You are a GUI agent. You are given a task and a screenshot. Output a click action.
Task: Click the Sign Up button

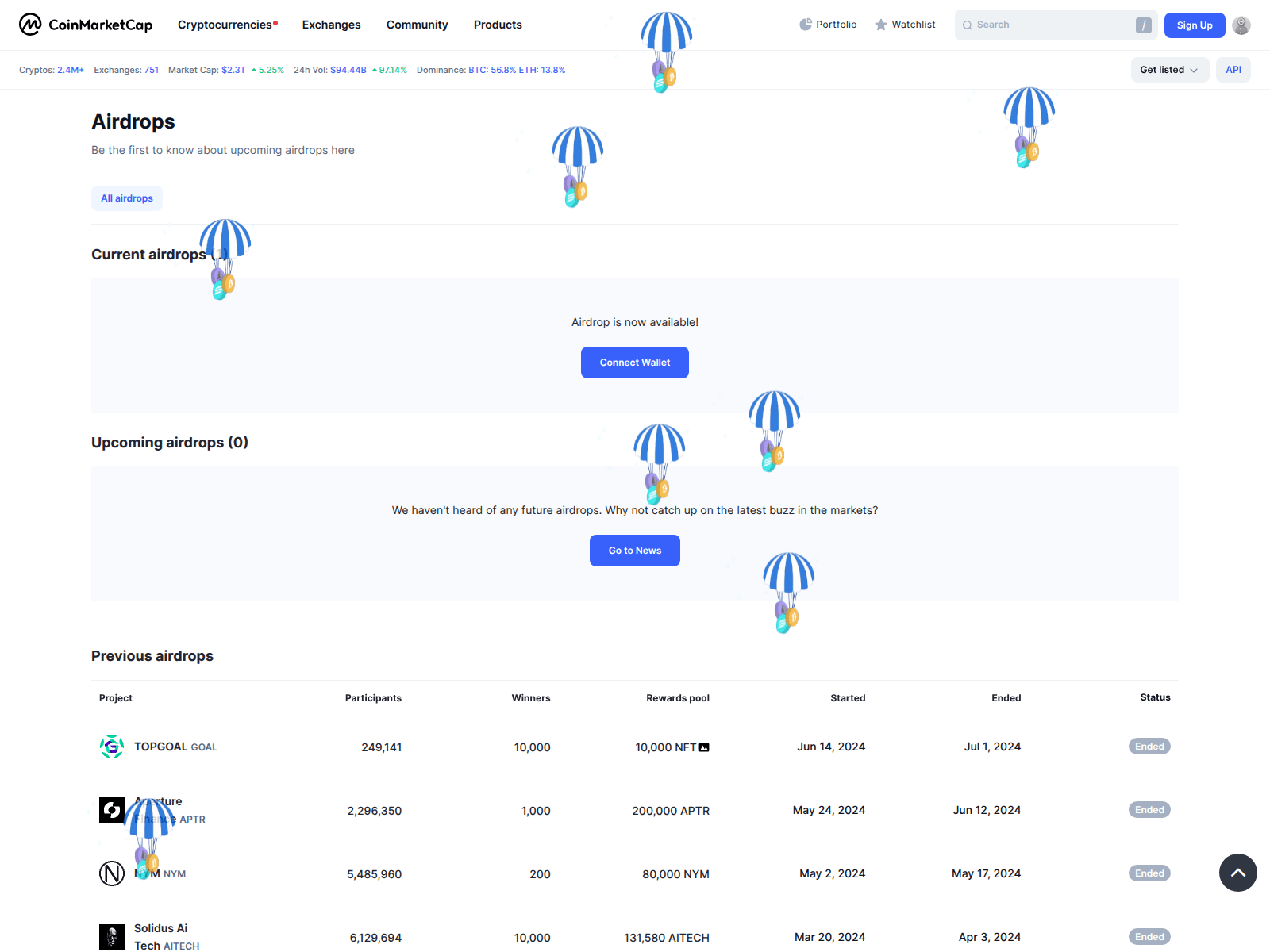(1194, 25)
